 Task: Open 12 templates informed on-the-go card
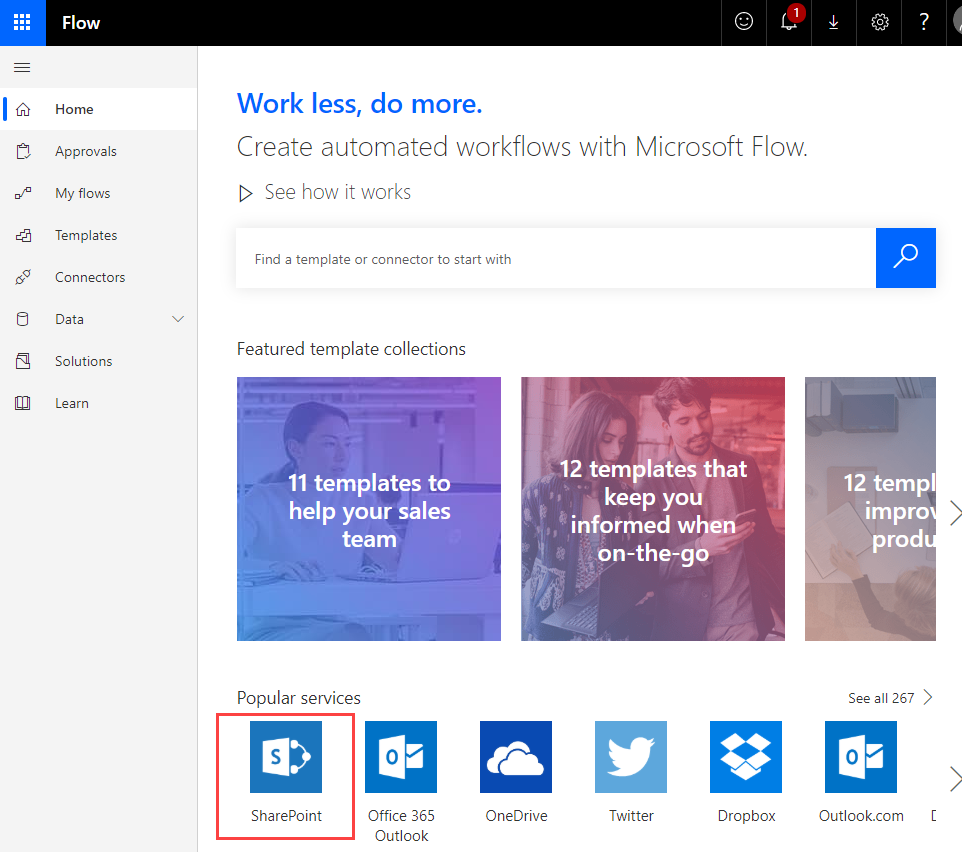coord(653,509)
